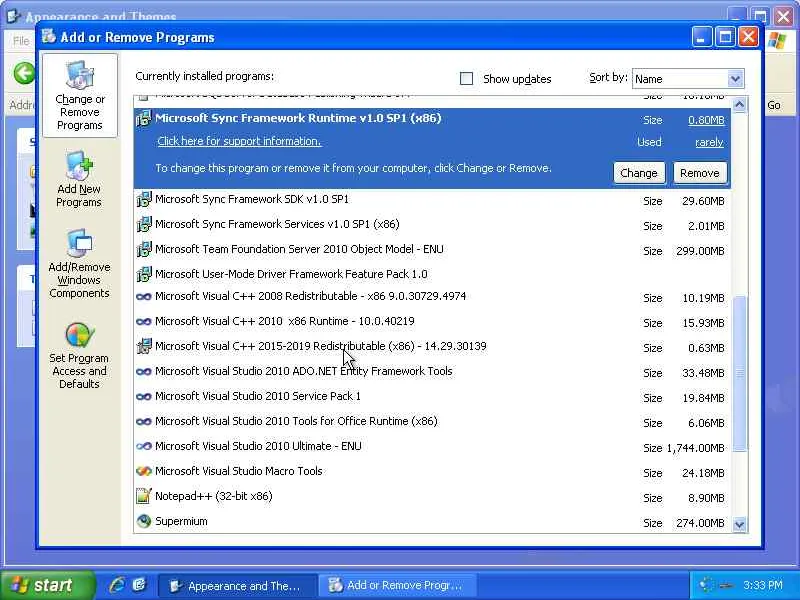Select Visual C++ 2015-2019 Redistributable (x86) entry

432,346
